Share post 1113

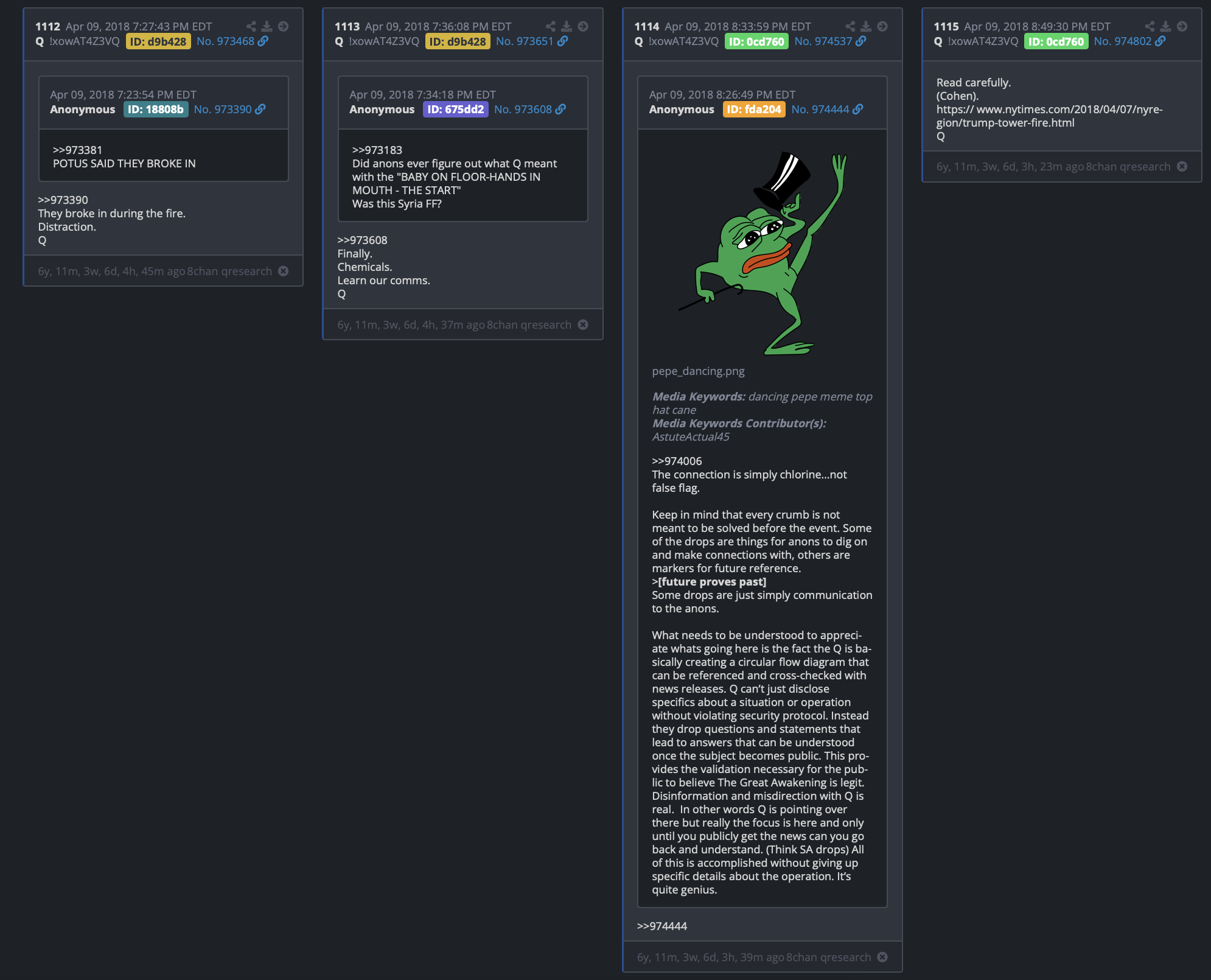(x=550, y=26)
